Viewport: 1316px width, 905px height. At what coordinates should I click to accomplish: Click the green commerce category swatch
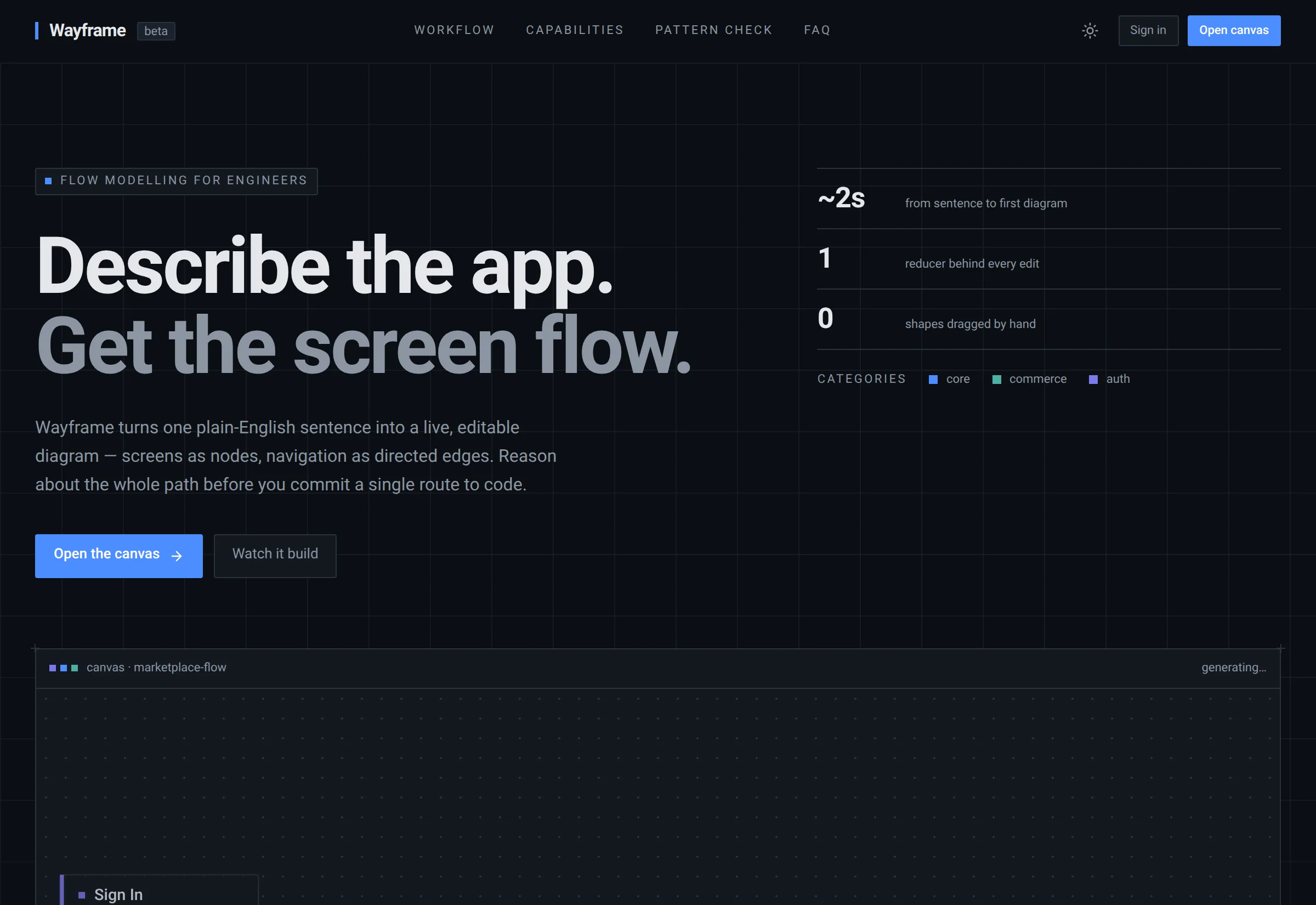(x=996, y=380)
